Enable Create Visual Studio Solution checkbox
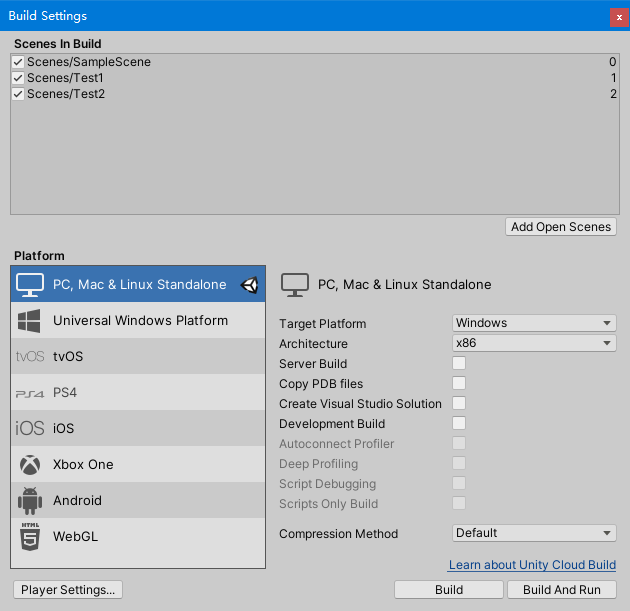Image resolution: width=630 pixels, height=611 pixels. (x=459, y=403)
